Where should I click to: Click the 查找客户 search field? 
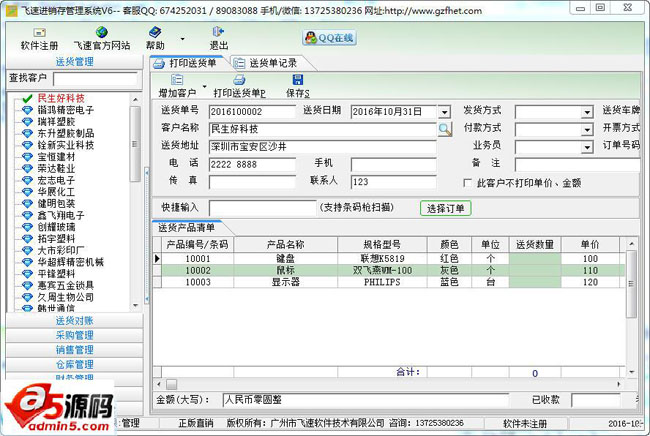95,79
